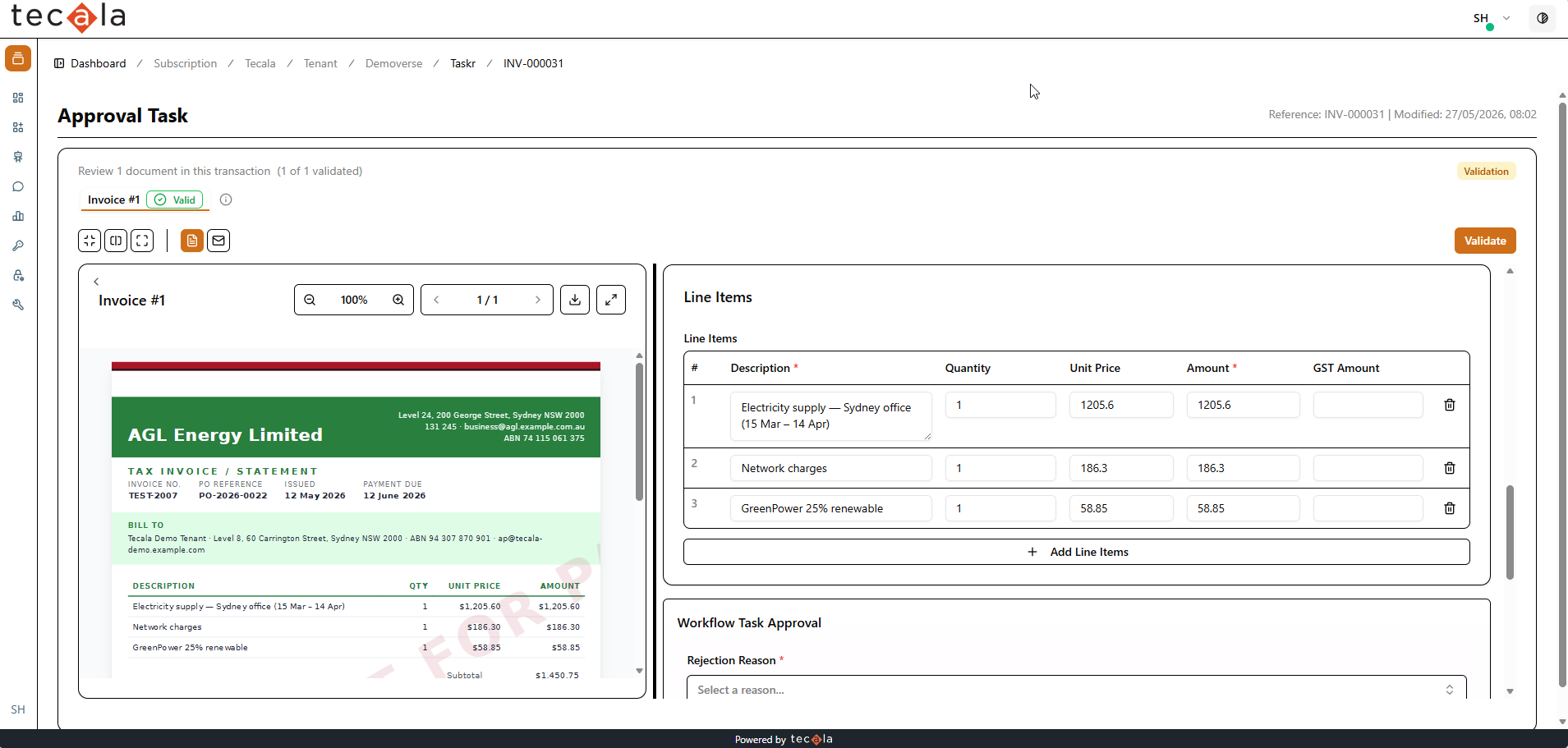Edit the Network charges description field
This screenshot has width=1568, height=748.
pos(830,468)
